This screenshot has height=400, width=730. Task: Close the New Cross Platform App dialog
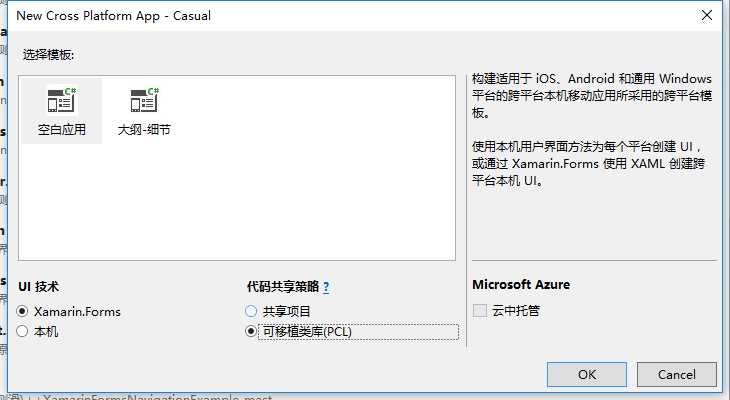coord(706,16)
